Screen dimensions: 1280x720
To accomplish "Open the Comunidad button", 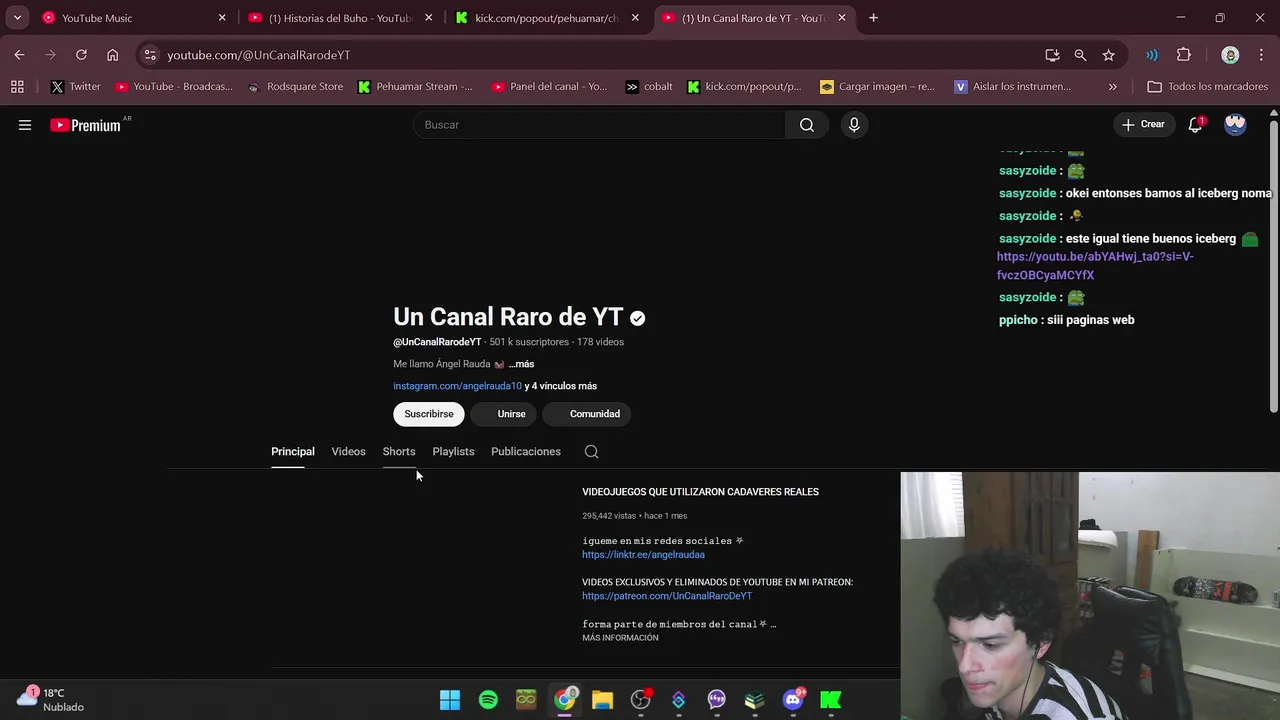I will coord(588,414).
